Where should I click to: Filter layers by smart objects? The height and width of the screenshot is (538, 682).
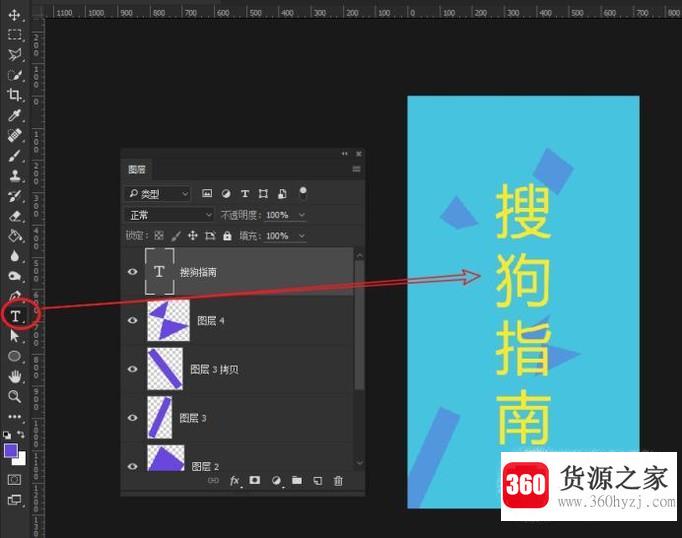[x=282, y=193]
